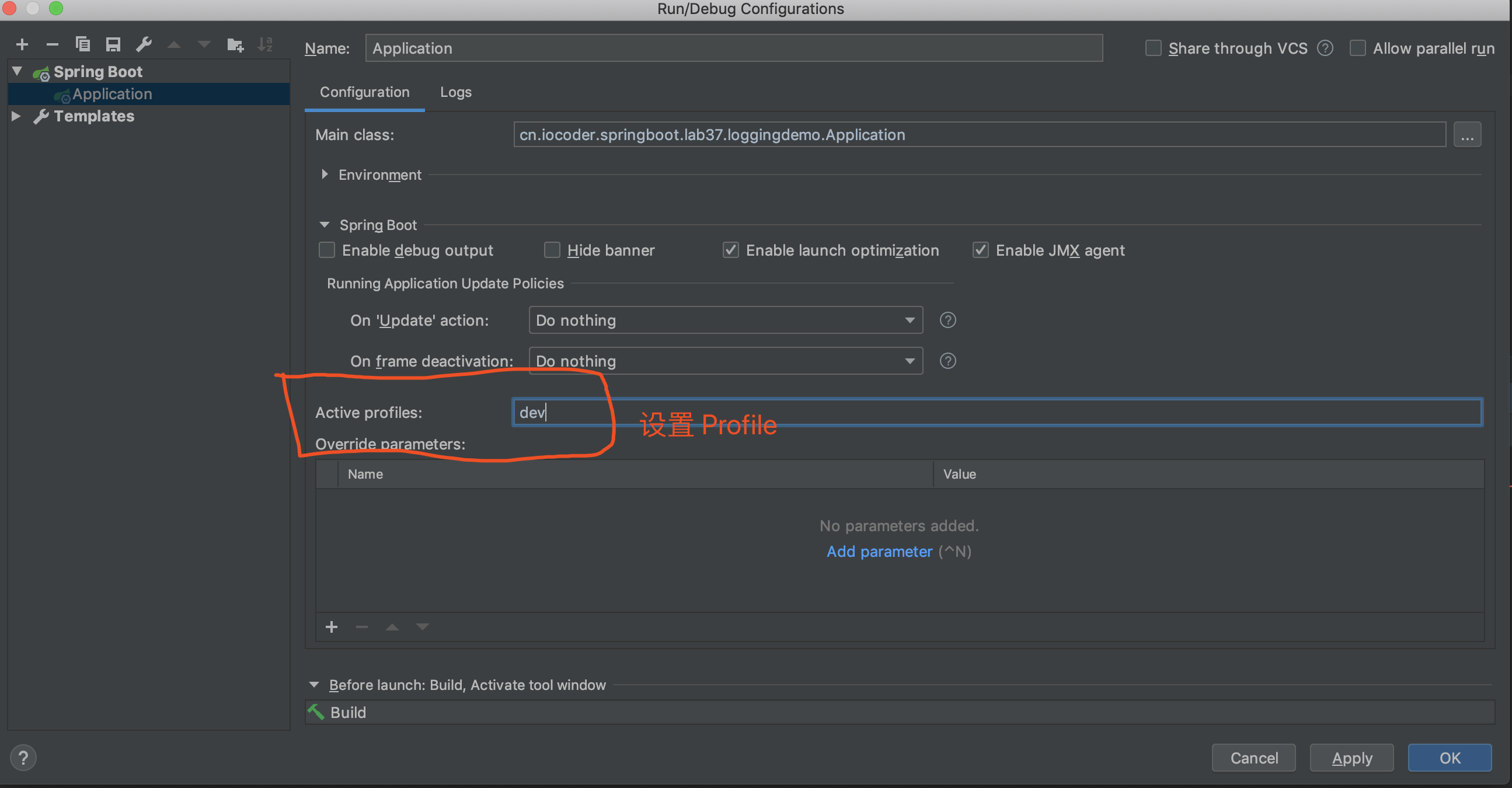Viewport: 1512px width, 788px height.
Task: Expand the Templates tree node
Action: [16, 116]
